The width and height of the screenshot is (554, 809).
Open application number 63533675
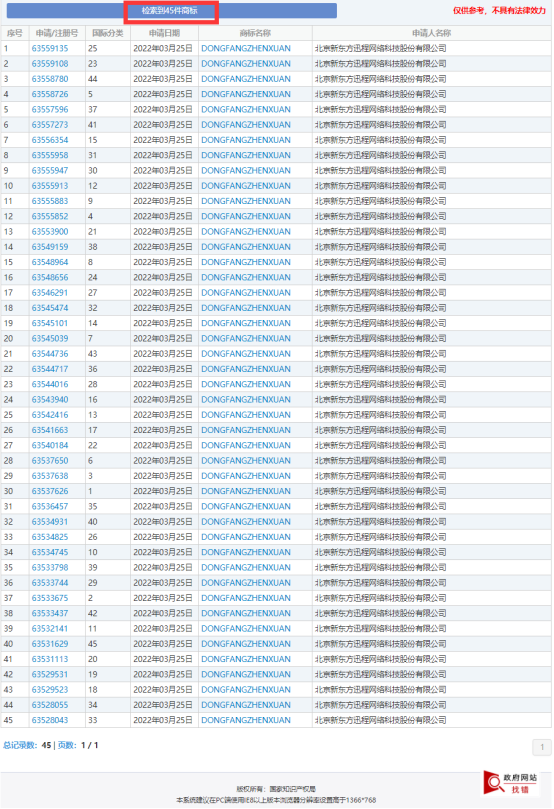[50, 598]
